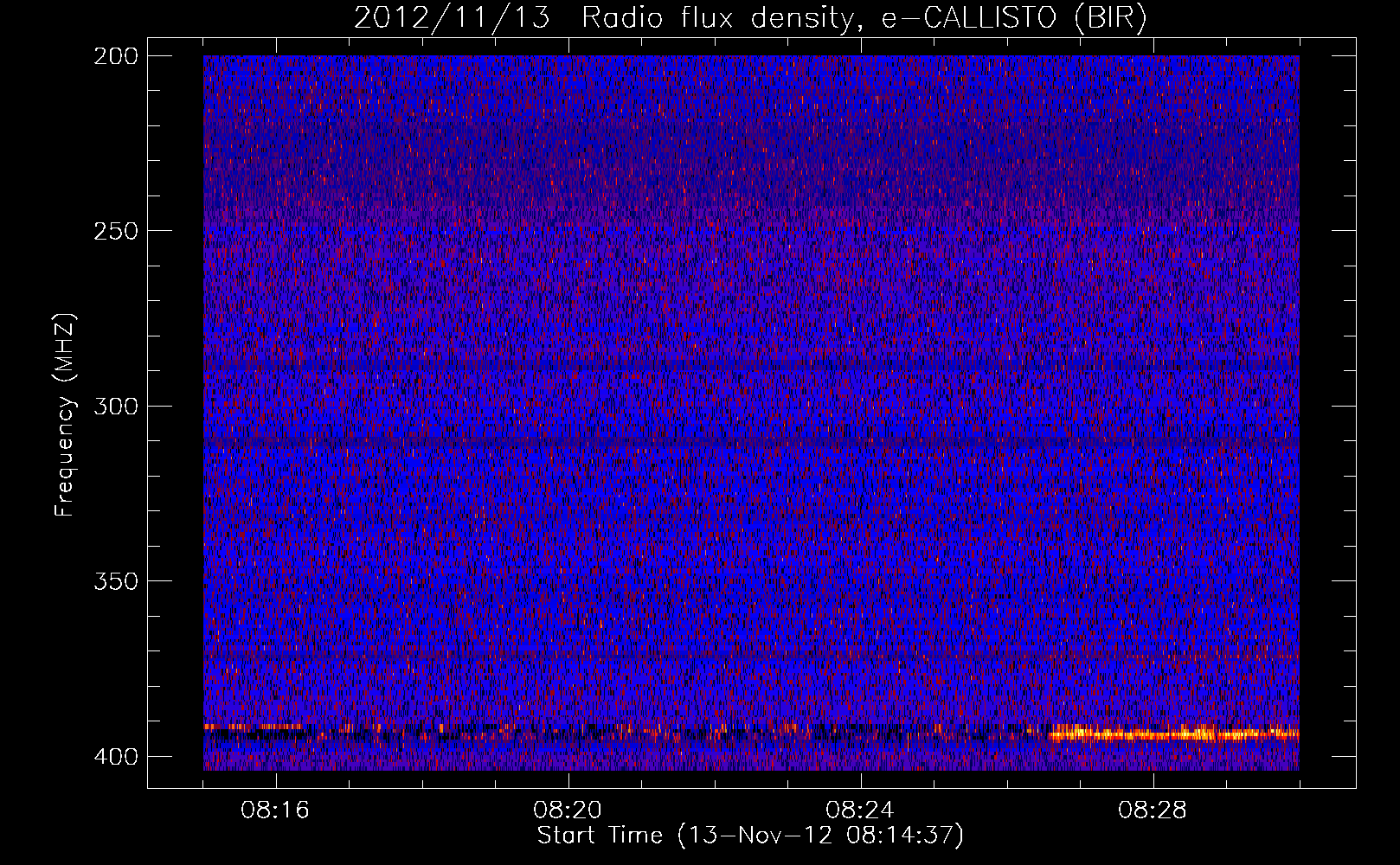The height and width of the screenshot is (865, 1400).
Task: Click the 08:24 time tick label
Action: click(860, 811)
